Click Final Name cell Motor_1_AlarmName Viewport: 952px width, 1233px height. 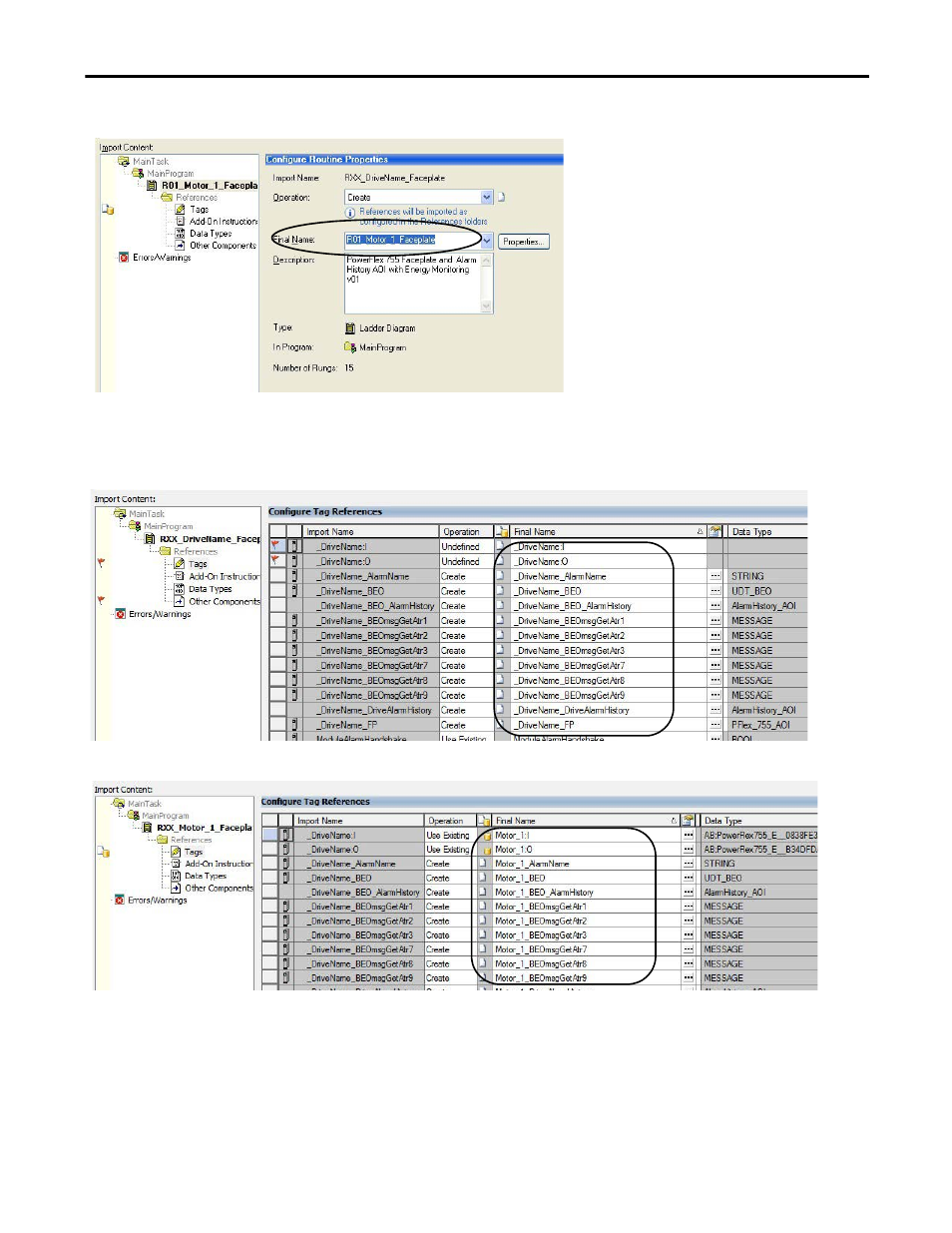pos(586,864)
